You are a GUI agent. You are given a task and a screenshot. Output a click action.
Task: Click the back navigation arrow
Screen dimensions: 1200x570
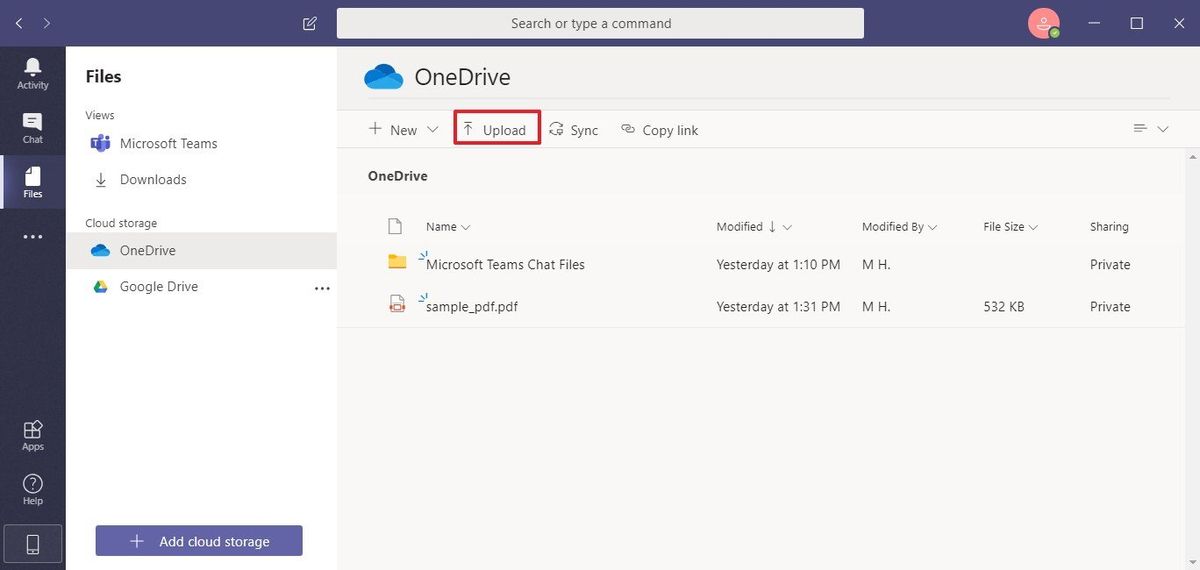point(19,23)
